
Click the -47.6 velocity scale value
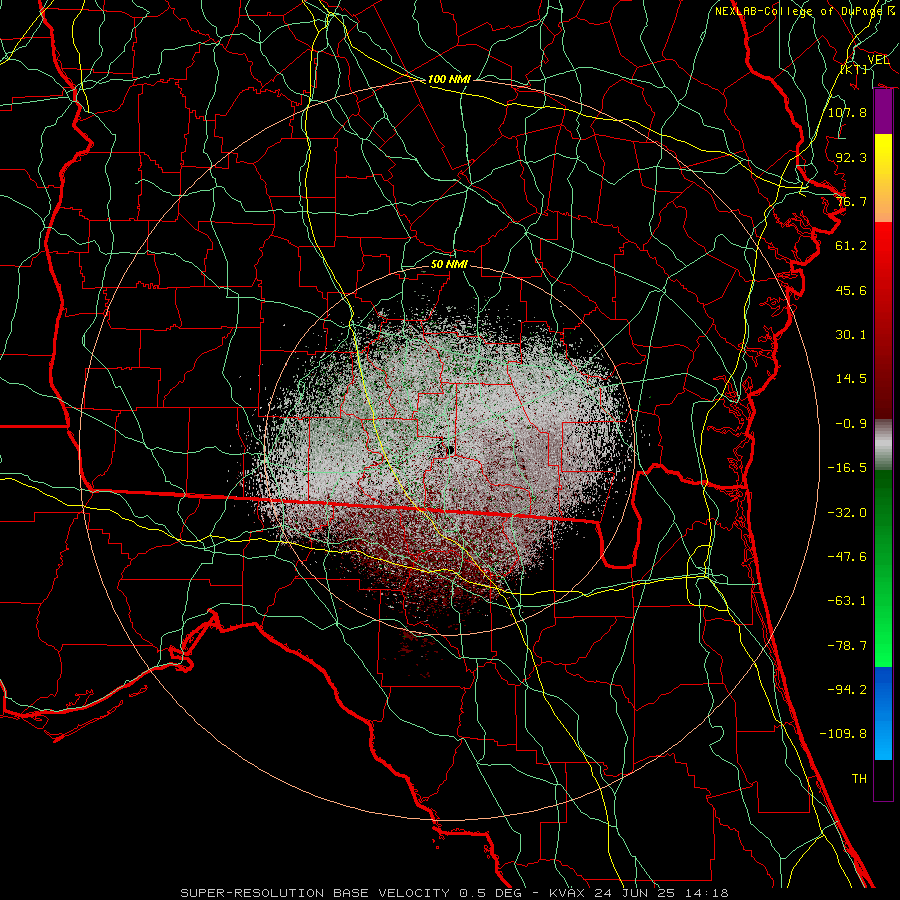coord(847,557)
